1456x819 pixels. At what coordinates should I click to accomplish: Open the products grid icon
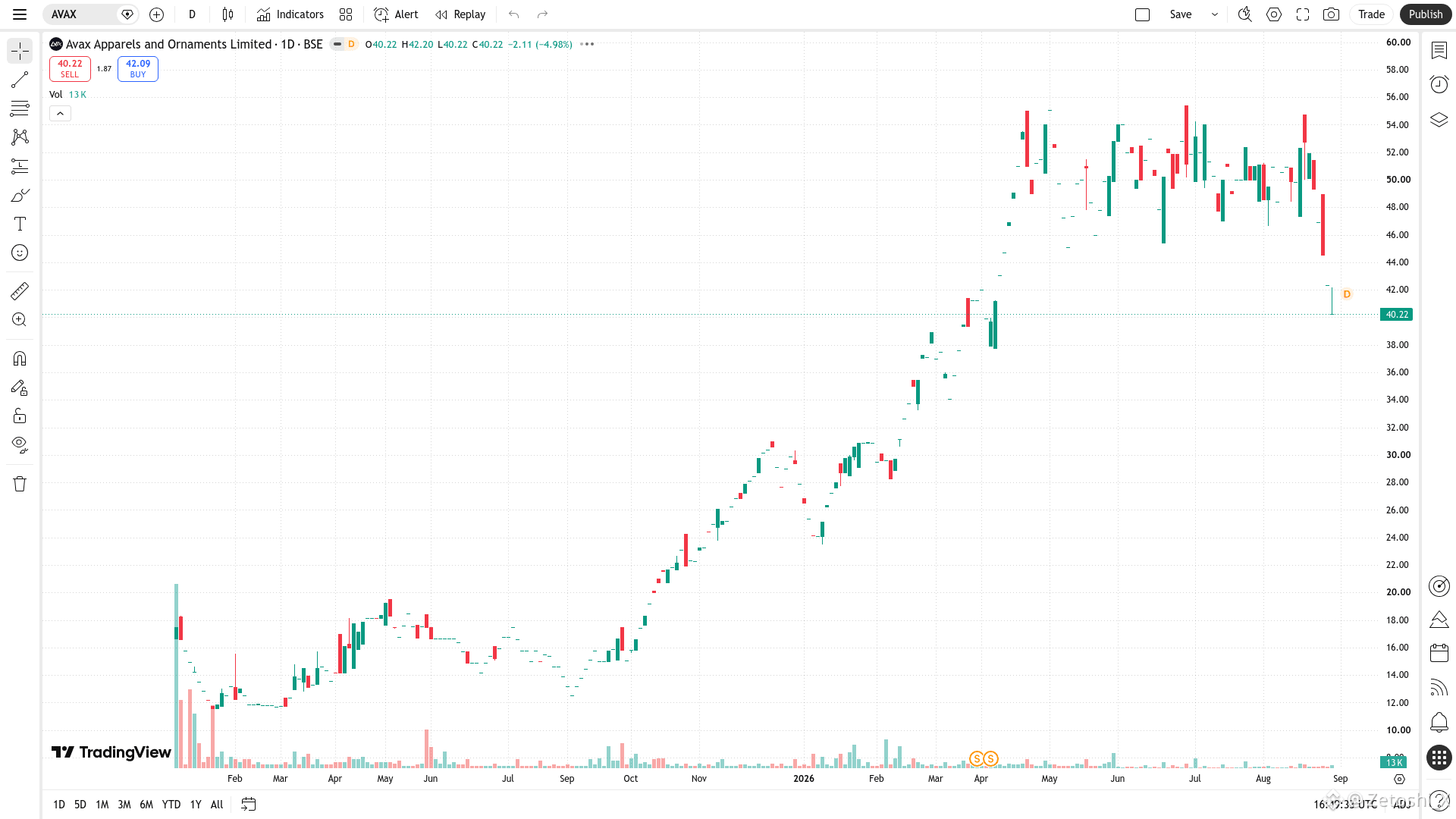[1439, 758]
